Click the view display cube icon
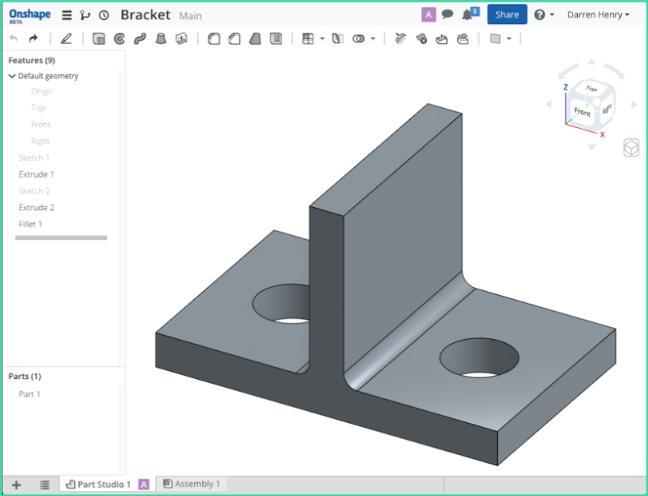Image resolution: width=648 pixels, height=496 pixels. point(631,148)
